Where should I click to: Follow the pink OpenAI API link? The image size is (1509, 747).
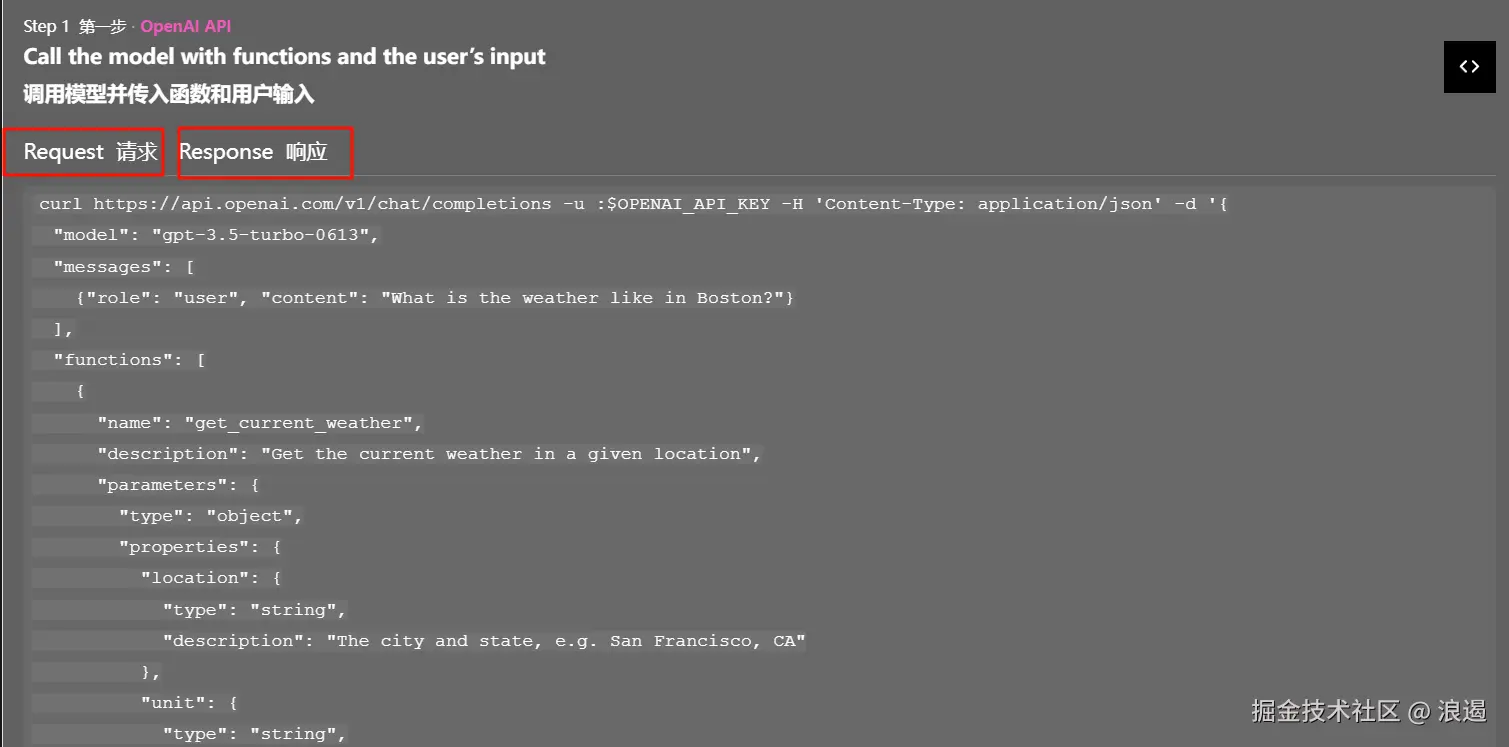(x=186, y=26)
